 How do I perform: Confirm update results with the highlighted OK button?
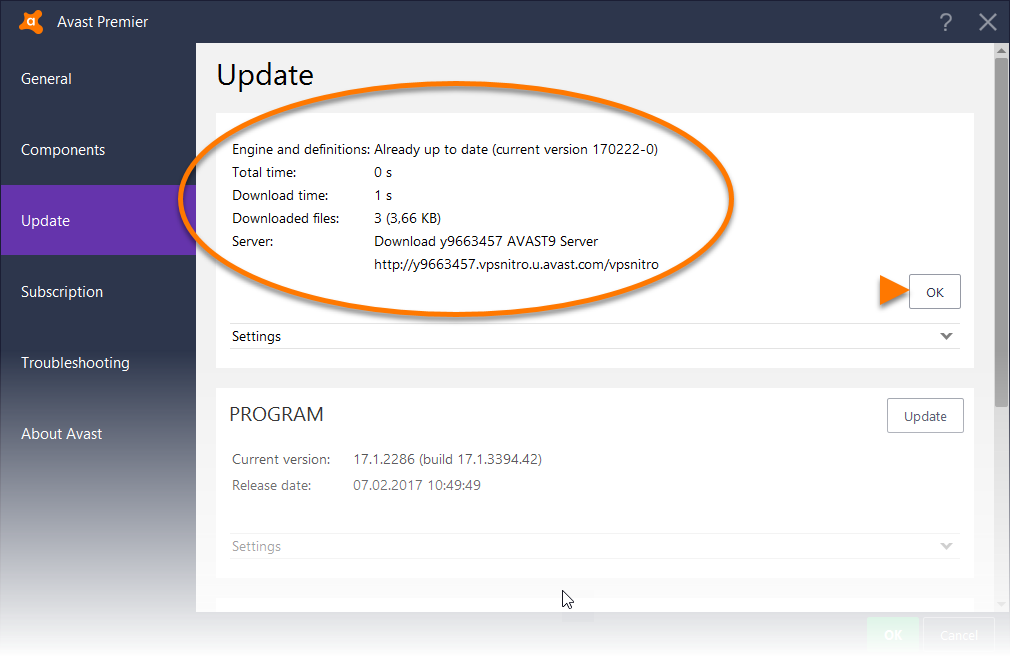coord(934,291)
